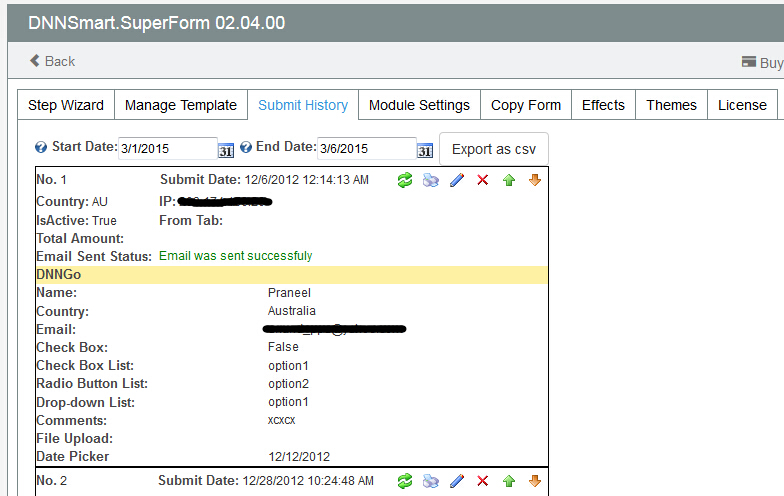This screenshot has height=496, width=784.
Task: Click the Date Picker value '12/12/2012'
Action: pos(299,456)
